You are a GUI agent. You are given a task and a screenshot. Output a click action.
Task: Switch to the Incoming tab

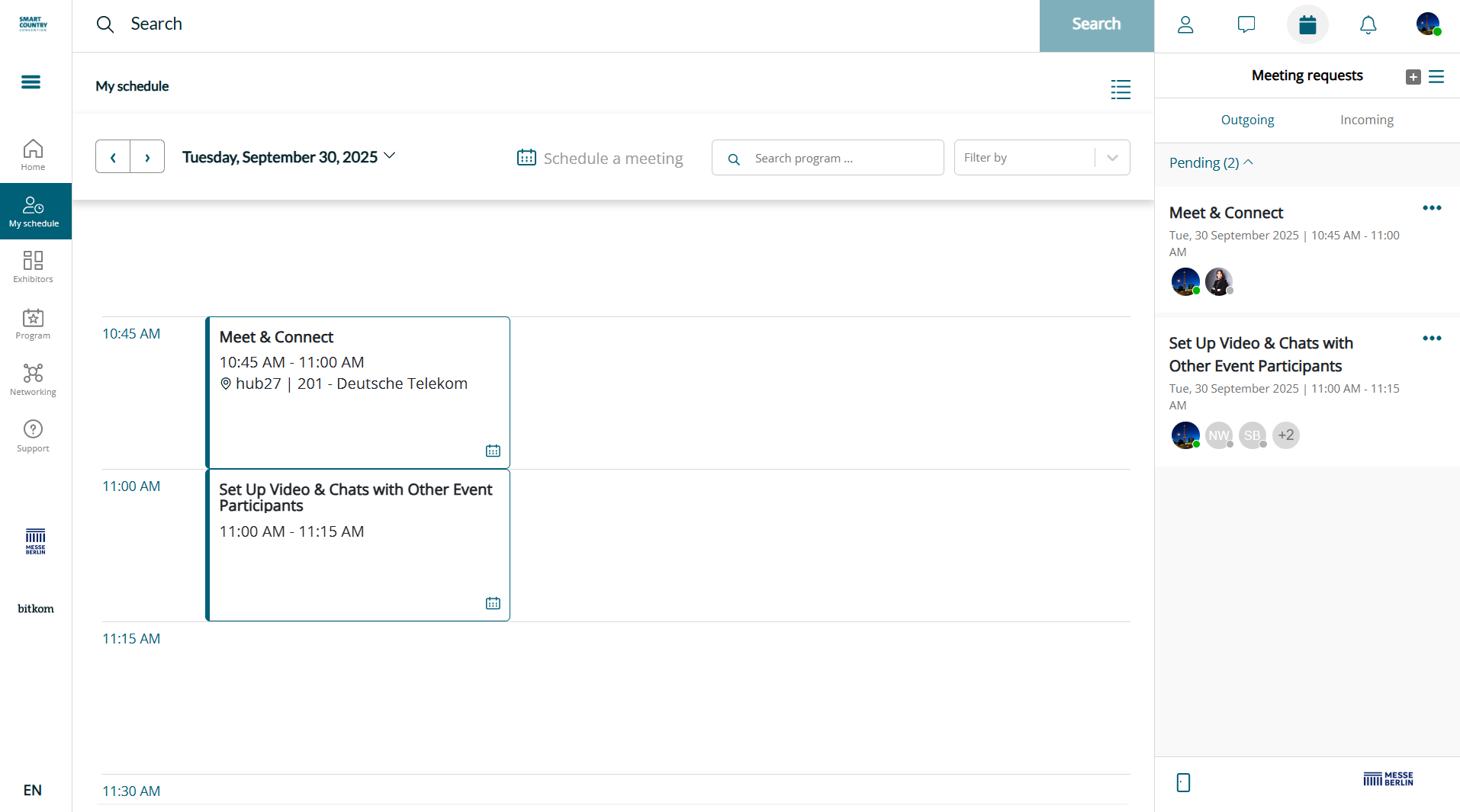click(1366, 120)
